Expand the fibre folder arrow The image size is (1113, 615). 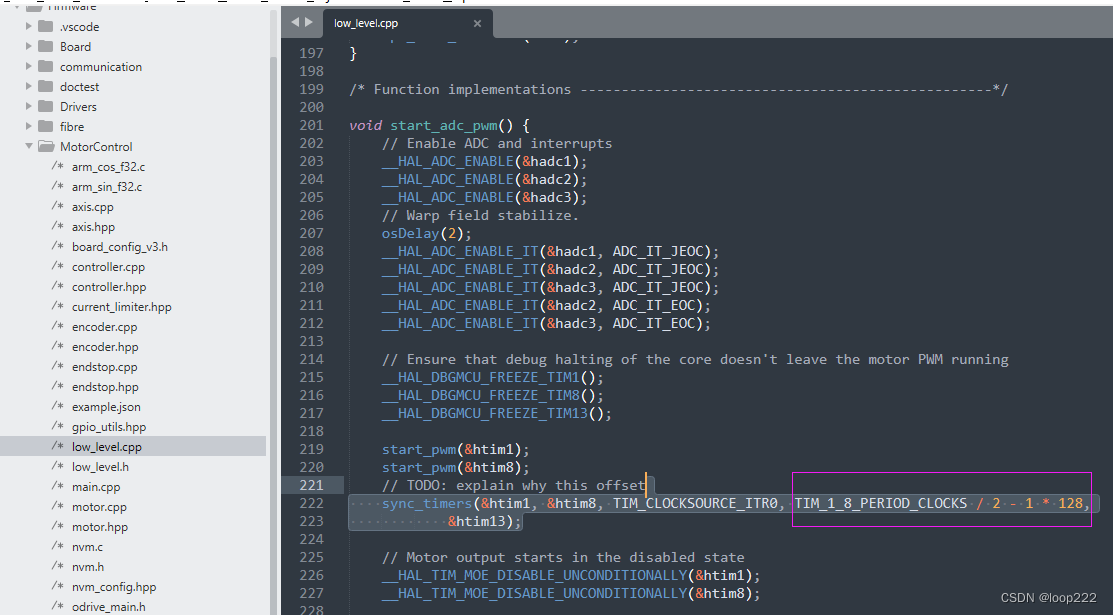(28, 126)
